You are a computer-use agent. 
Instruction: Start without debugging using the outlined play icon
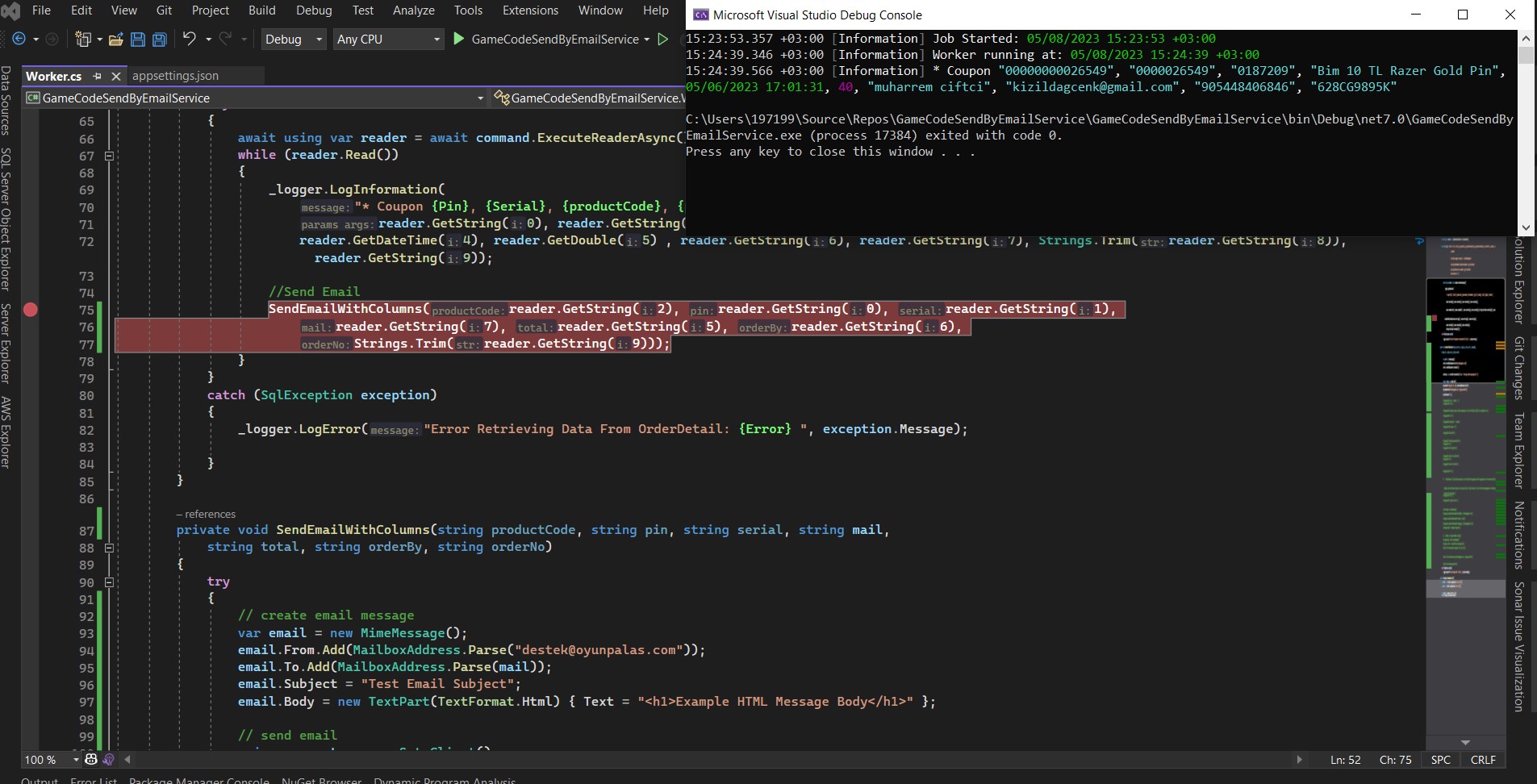(663, 39)
